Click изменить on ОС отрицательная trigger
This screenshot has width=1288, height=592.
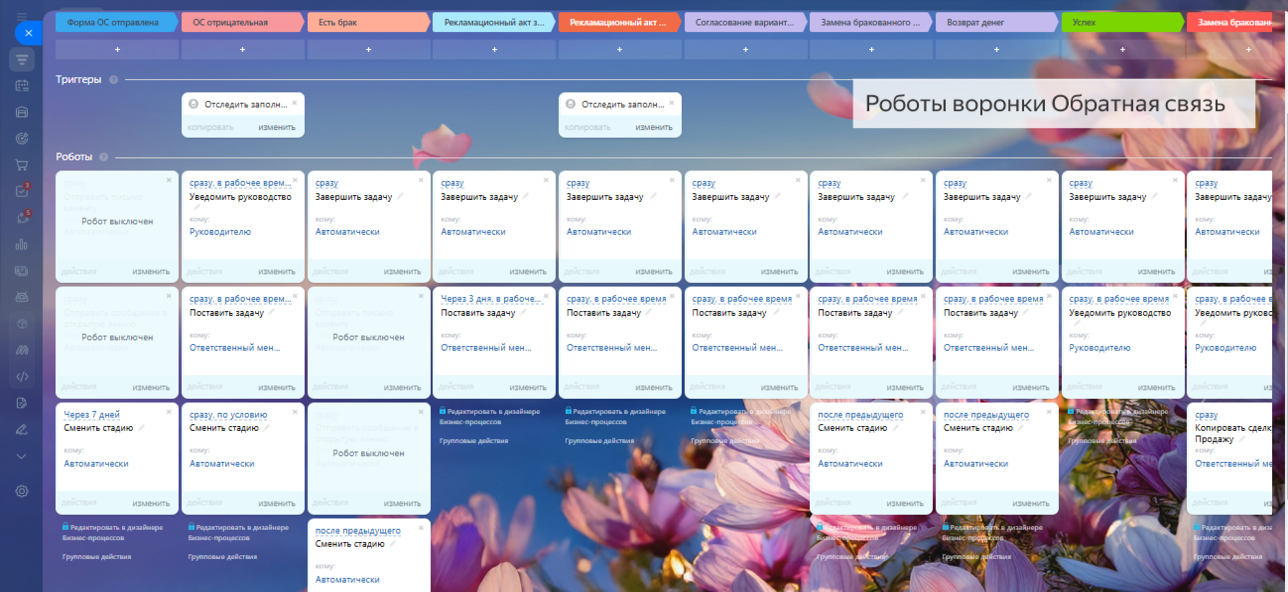tap(277, 127)
